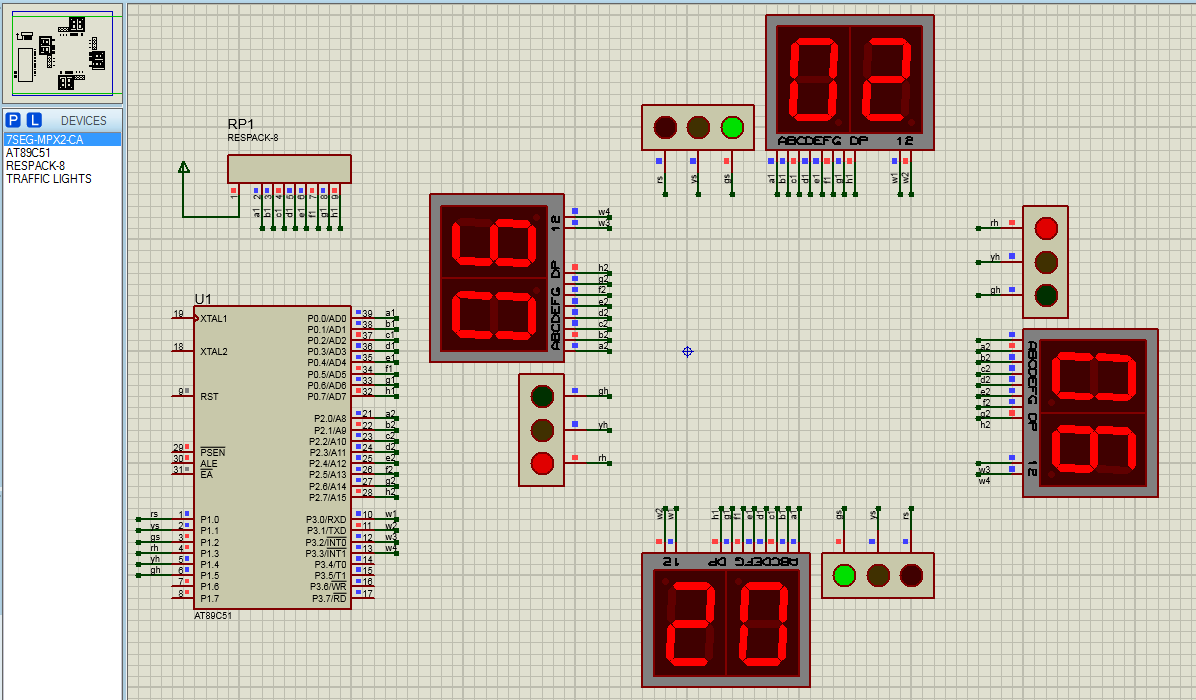Select the seven-segment display showing 02
The width and height of the screenshot is (1196, 700).
850,82
